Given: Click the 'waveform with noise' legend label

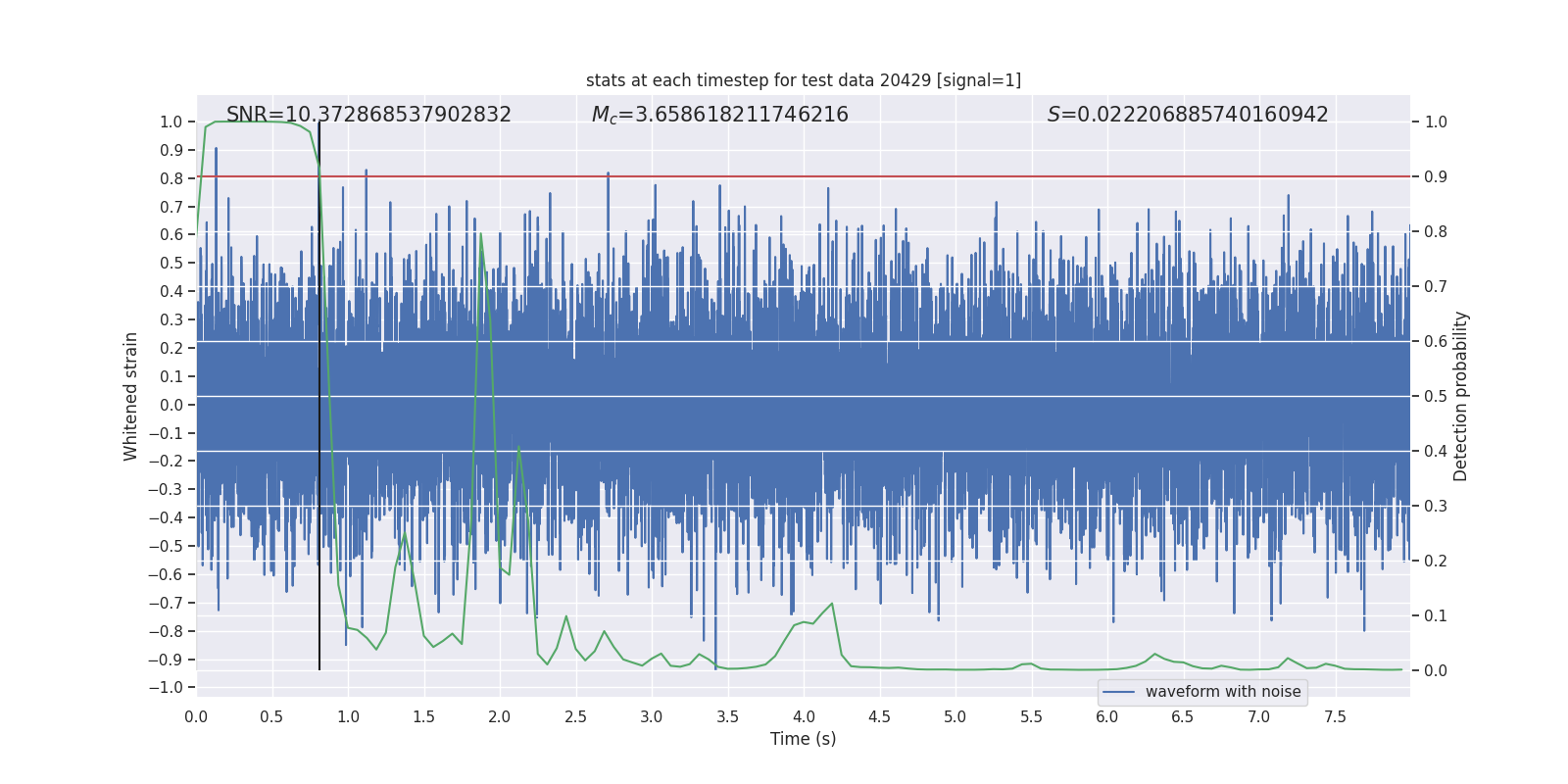Looking at the screenshot, I should 1223,692.
